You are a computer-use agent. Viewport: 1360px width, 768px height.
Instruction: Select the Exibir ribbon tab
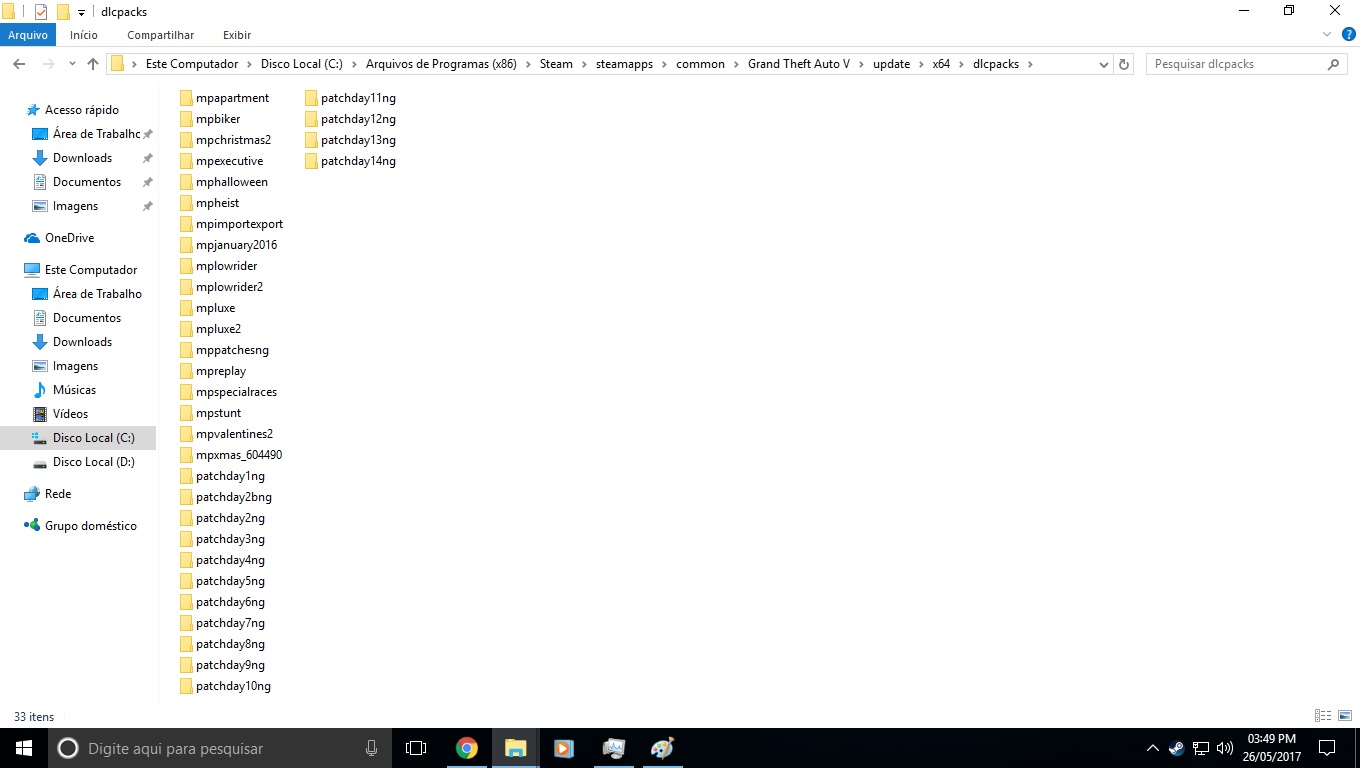237,35
